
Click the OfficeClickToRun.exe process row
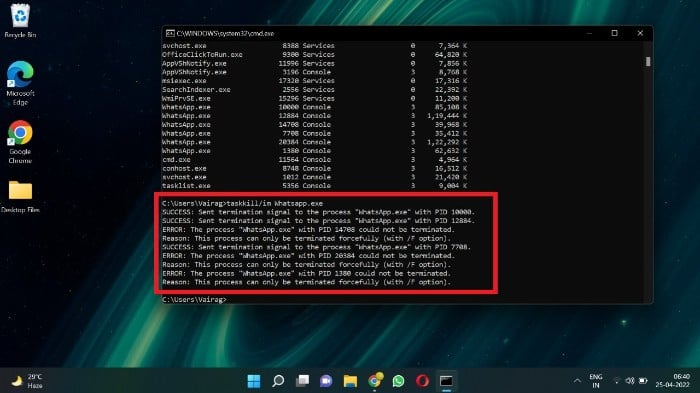click(315, 54)
